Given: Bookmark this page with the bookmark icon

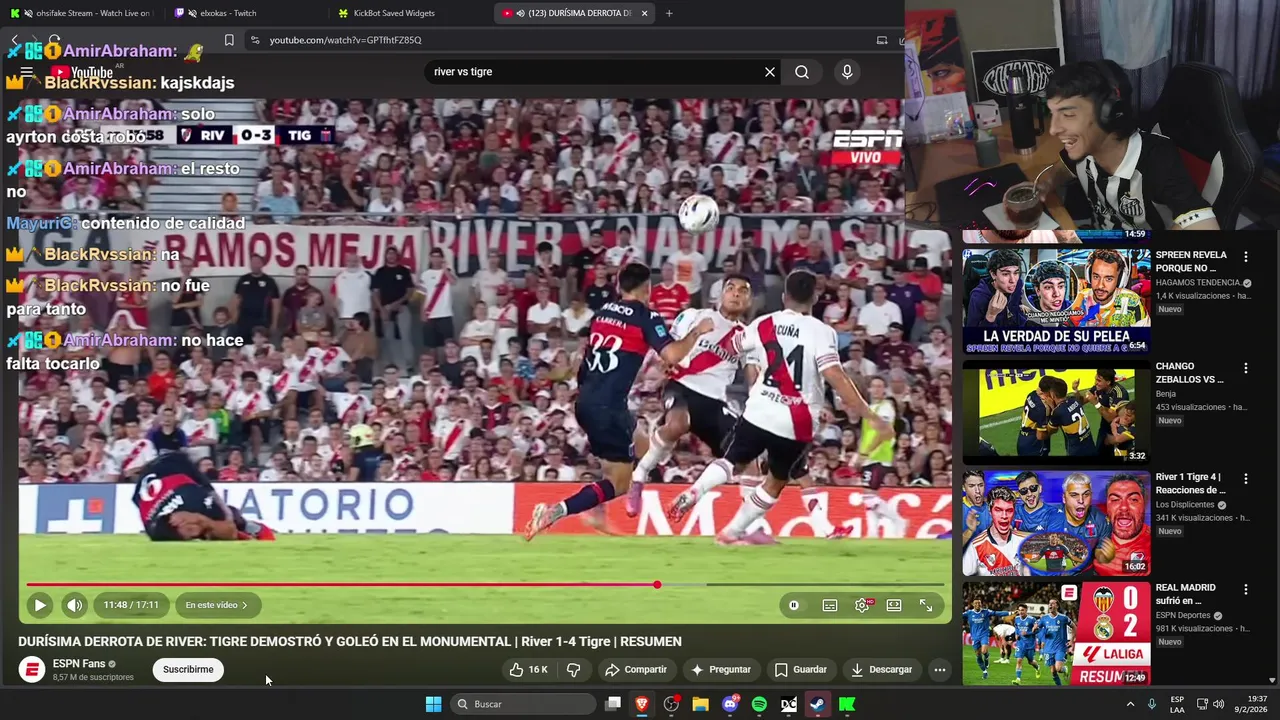Looking at the screenshot, I should click(x=229, y=40).
